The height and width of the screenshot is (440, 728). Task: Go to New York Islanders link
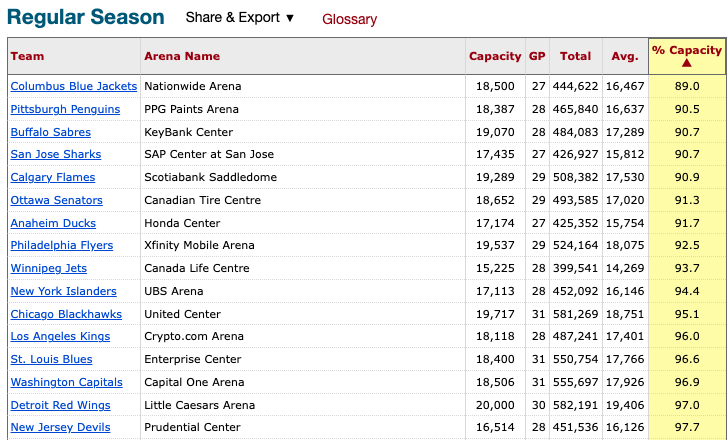click(64, 291)
